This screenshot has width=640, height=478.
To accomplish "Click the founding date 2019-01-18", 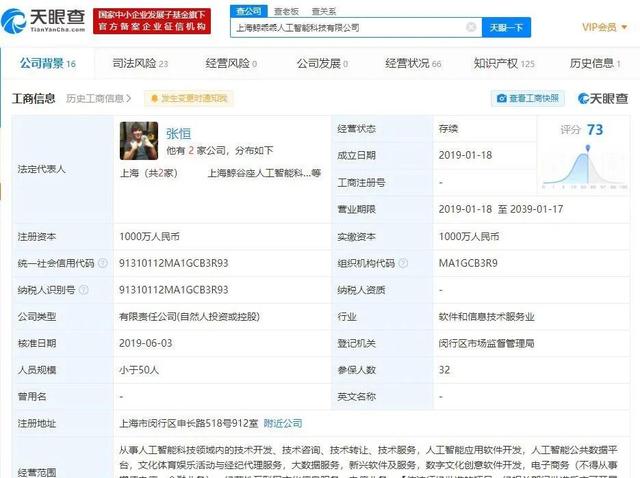I will (465, 155).
